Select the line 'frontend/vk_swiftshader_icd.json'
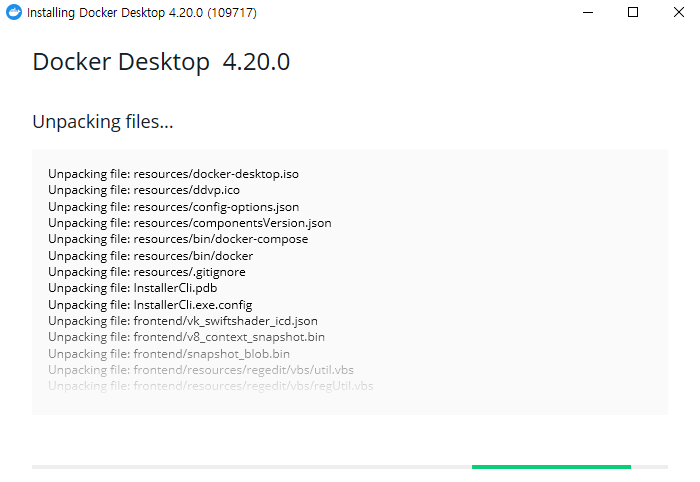 tap(183, 321)
